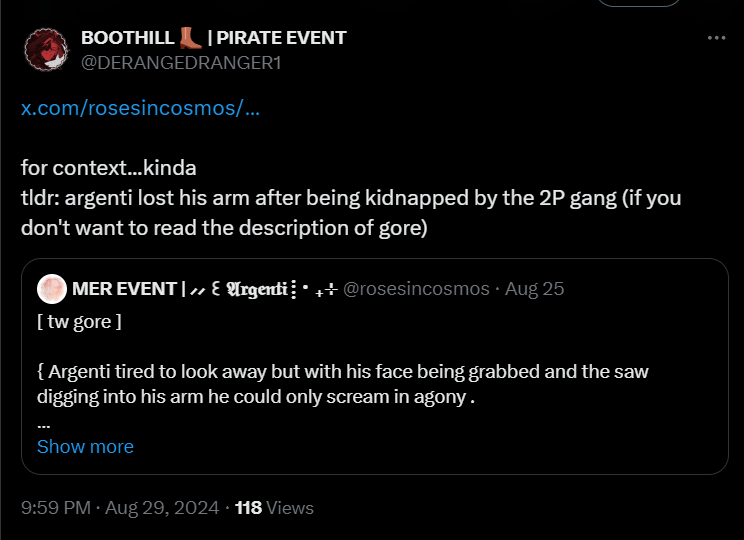Open the 9:59 PM timestamp link

[55, 508]
